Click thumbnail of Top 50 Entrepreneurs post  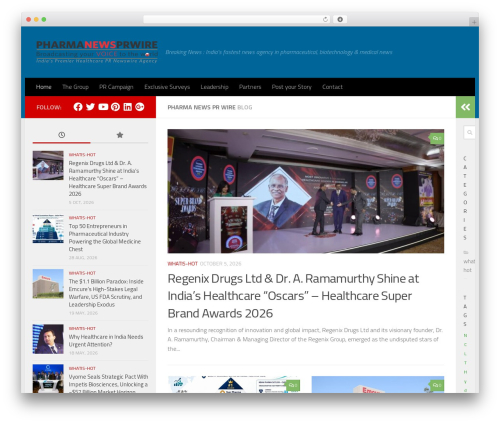48,229
